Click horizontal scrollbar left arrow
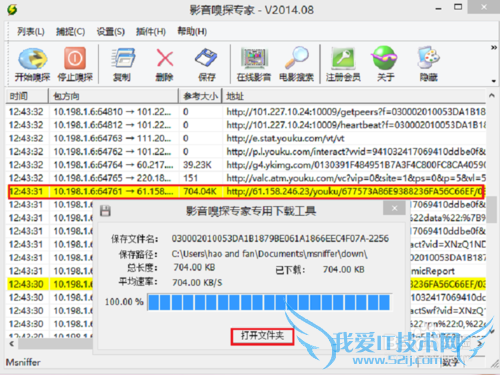 [12, 344]
